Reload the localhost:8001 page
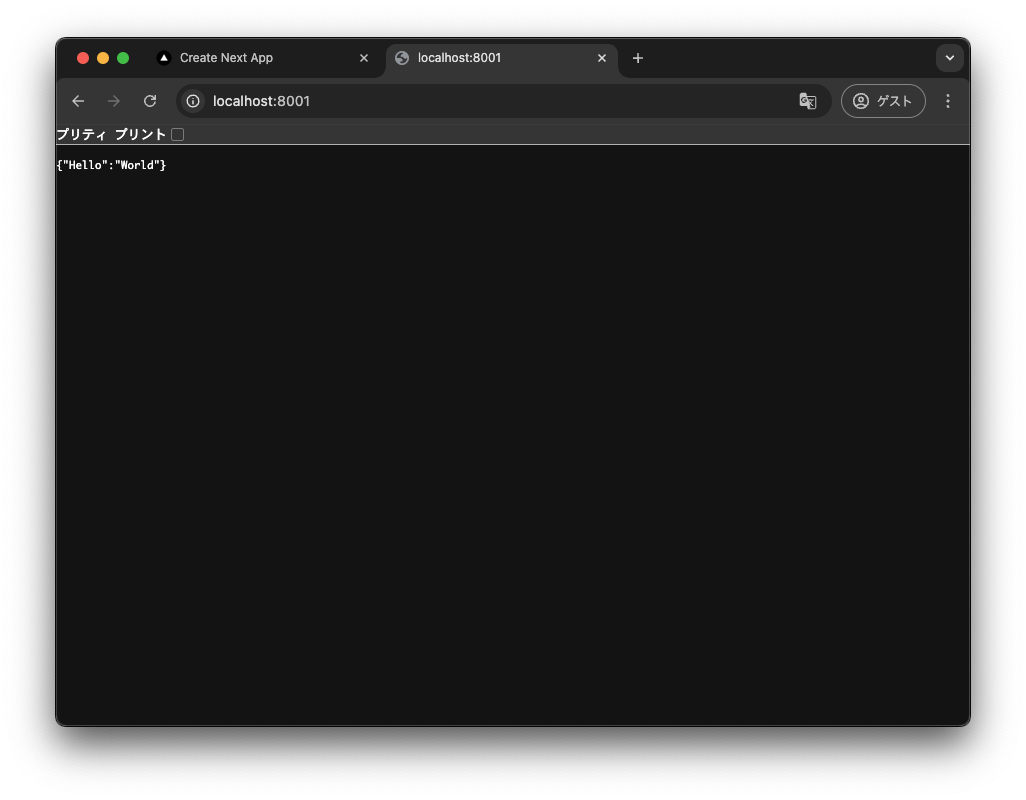Screen dimensions: 1026x800 [150, 101]
